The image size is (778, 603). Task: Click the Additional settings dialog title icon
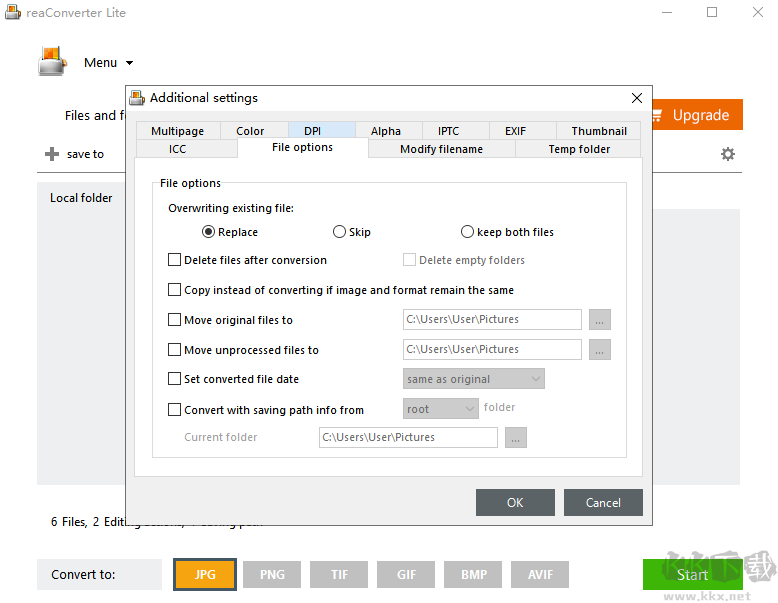[137, 98]
